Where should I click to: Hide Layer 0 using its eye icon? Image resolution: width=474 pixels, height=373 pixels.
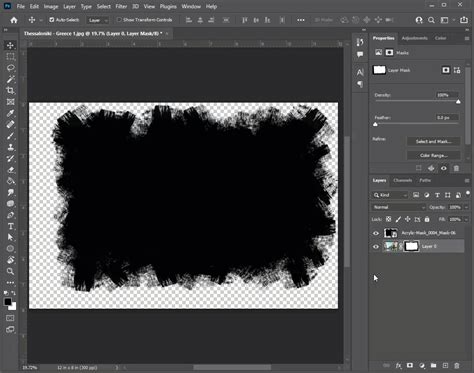coord(376,247)
